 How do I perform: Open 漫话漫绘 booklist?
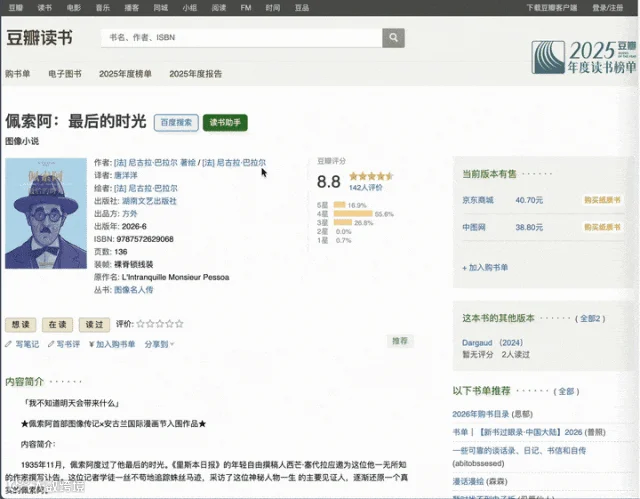(468, 481)
